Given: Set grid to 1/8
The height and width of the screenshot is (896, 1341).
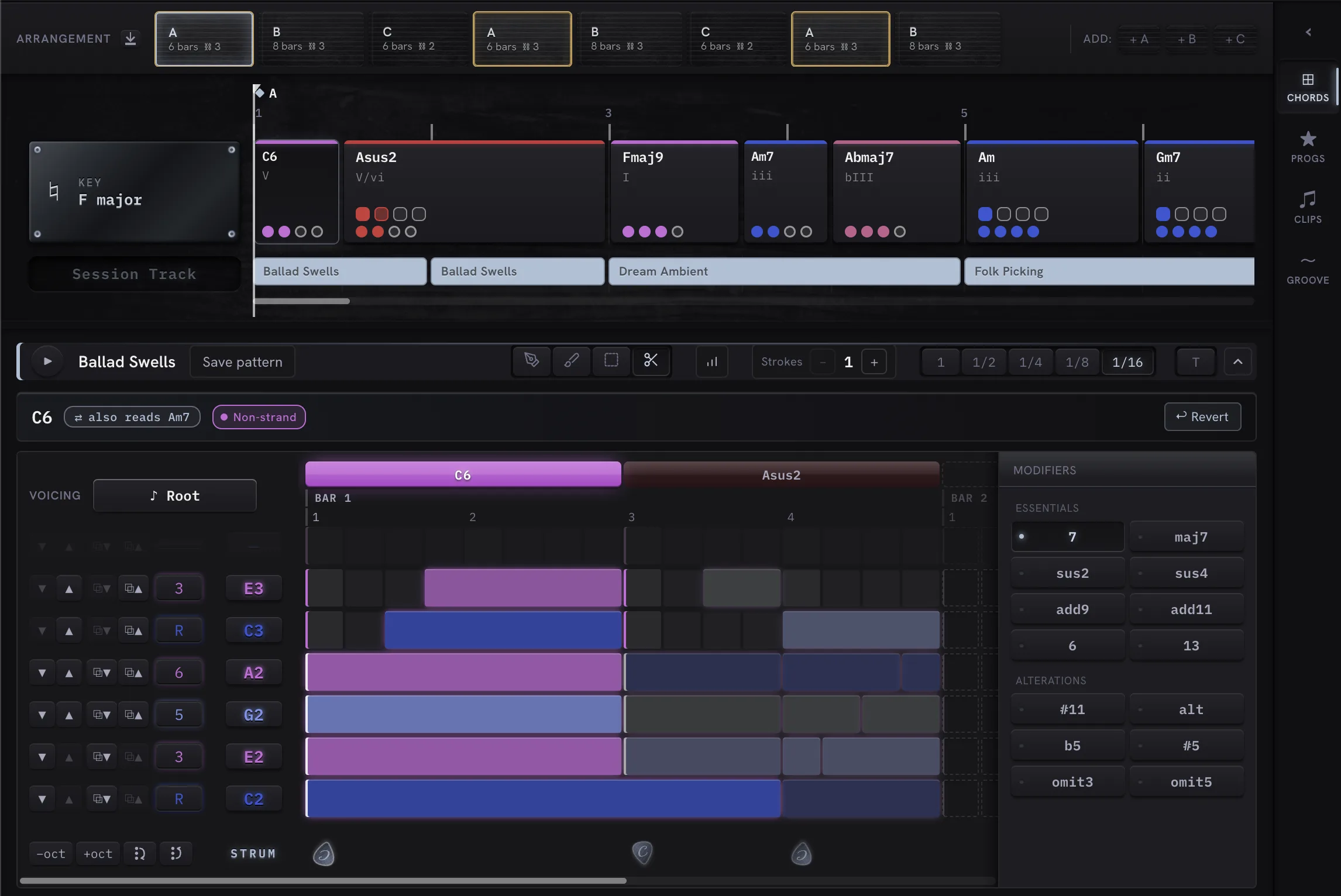Looking at the screenshot, I should (1077, 362).
